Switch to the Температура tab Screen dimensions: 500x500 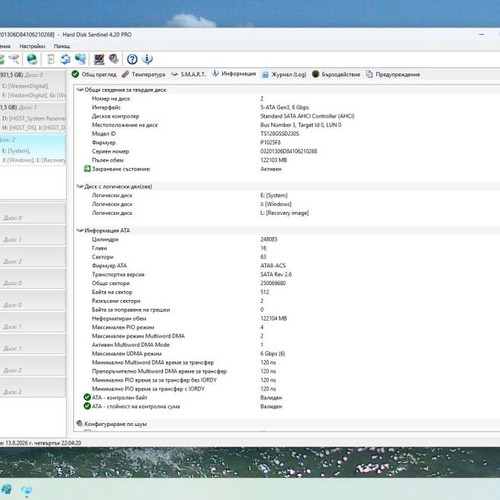click(x=143, y=74)
